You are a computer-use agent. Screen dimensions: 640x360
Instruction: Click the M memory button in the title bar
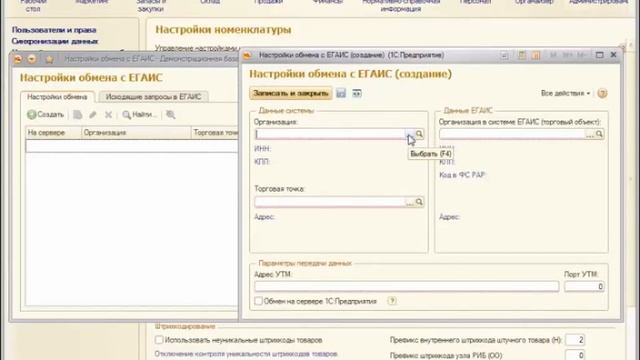tap(553, 55)
